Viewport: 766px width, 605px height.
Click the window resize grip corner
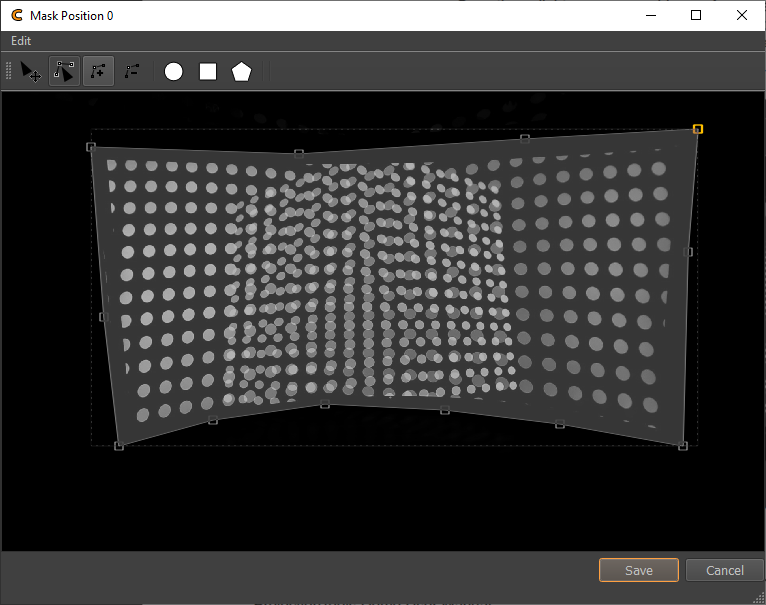(759, 598)
